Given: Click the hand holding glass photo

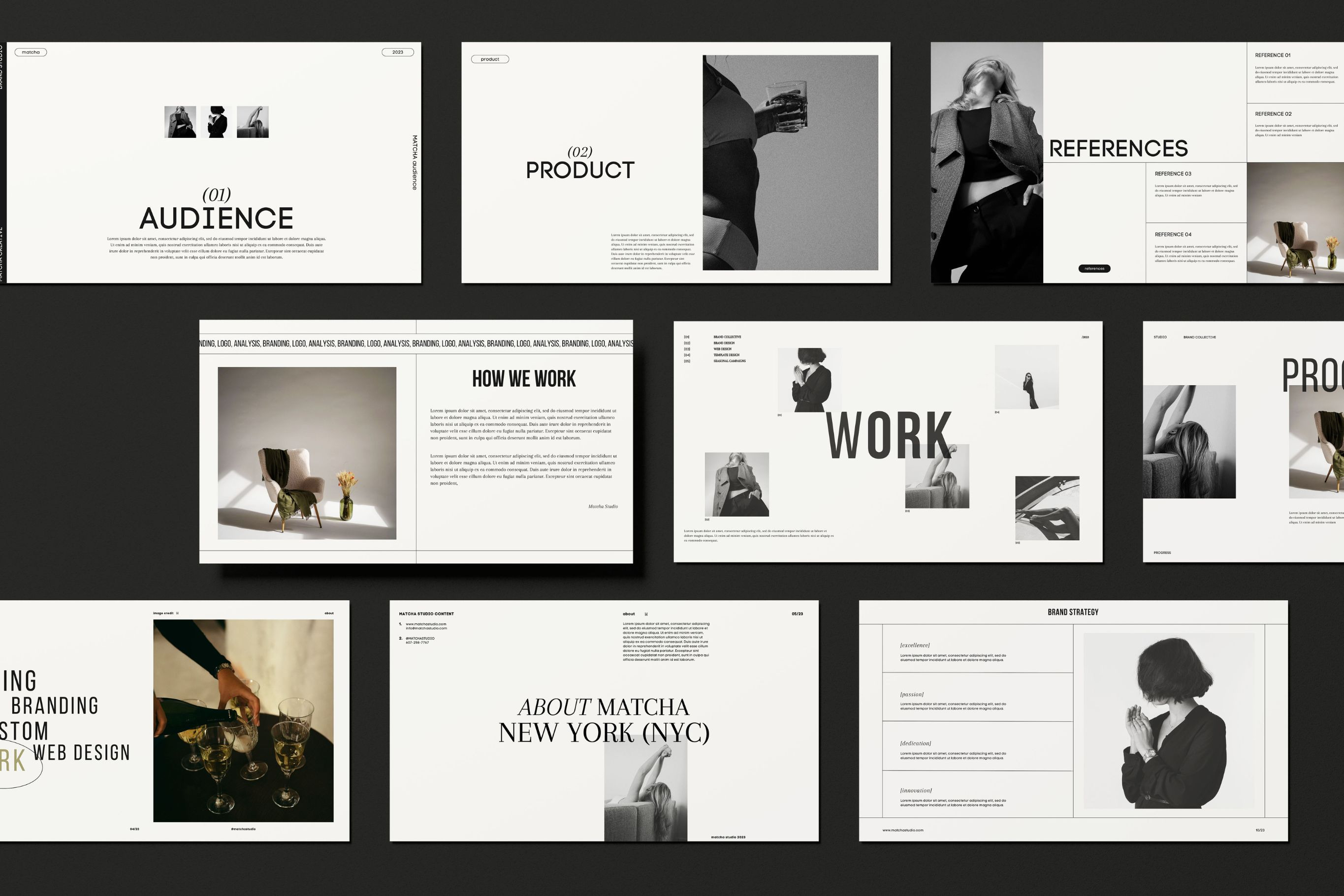Looking at the screenshot, I should pos(790,162).
